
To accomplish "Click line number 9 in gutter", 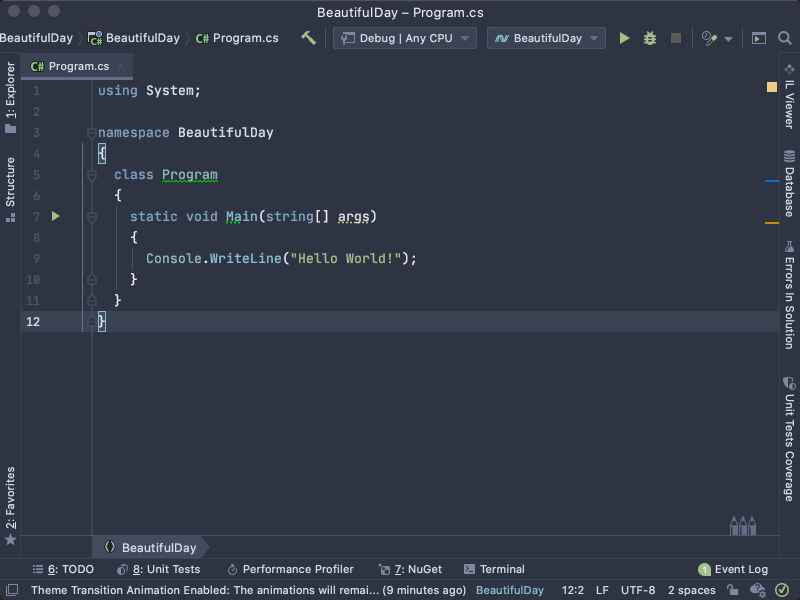I will pyautogui.click(x=36, y=259).
